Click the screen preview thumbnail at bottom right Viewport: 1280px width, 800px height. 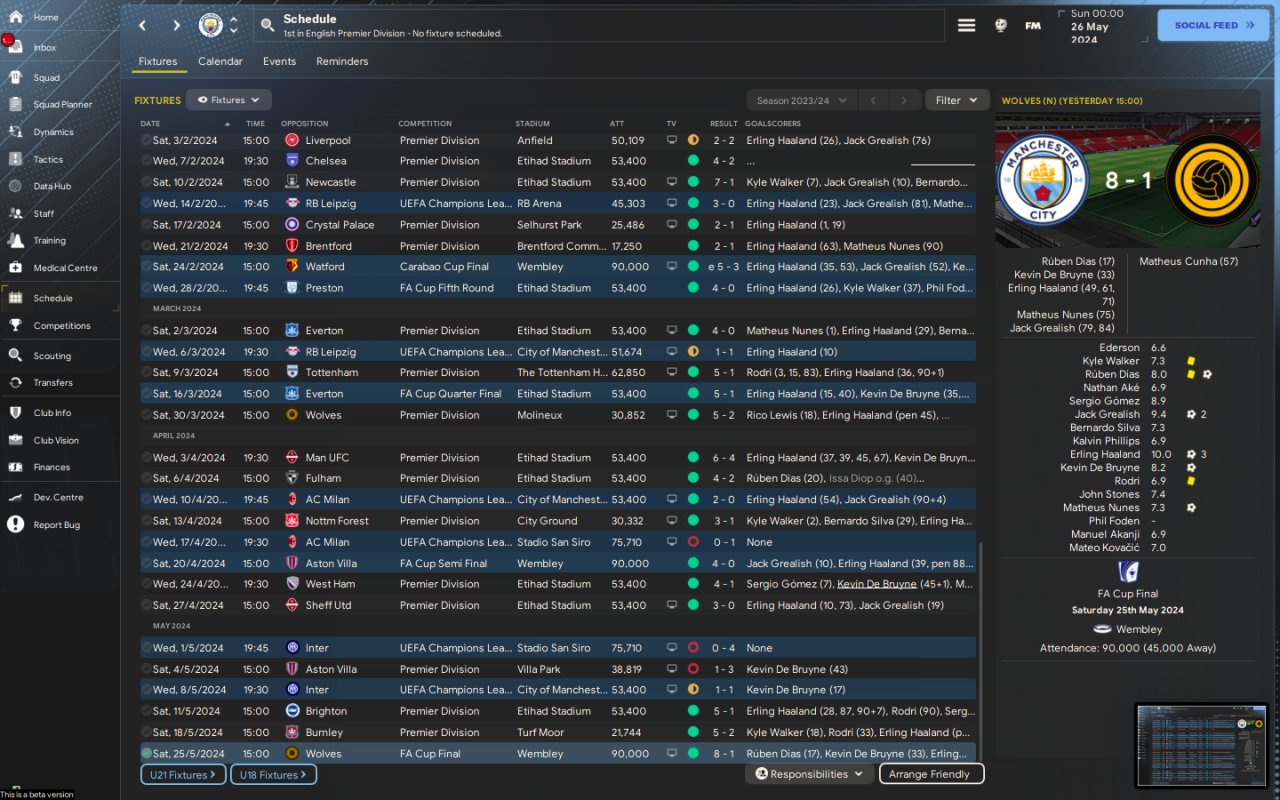1201,745
